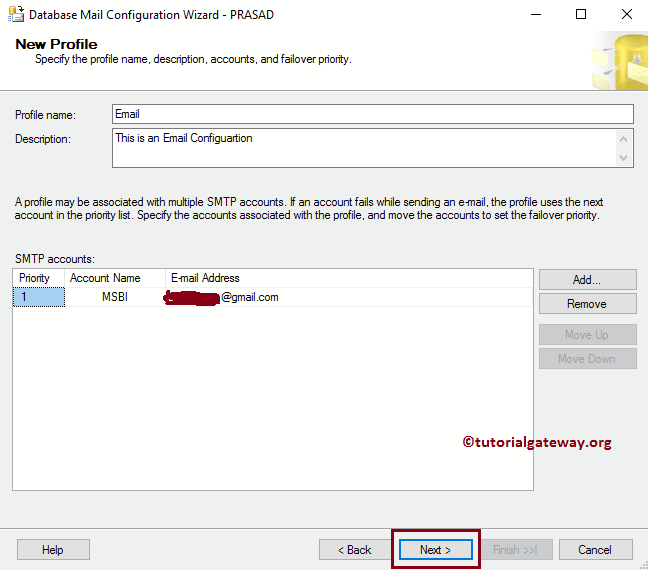Click the Profile name input field
Image resolution: width=648 pixels, height=570 pixels.
coord(372,114)
